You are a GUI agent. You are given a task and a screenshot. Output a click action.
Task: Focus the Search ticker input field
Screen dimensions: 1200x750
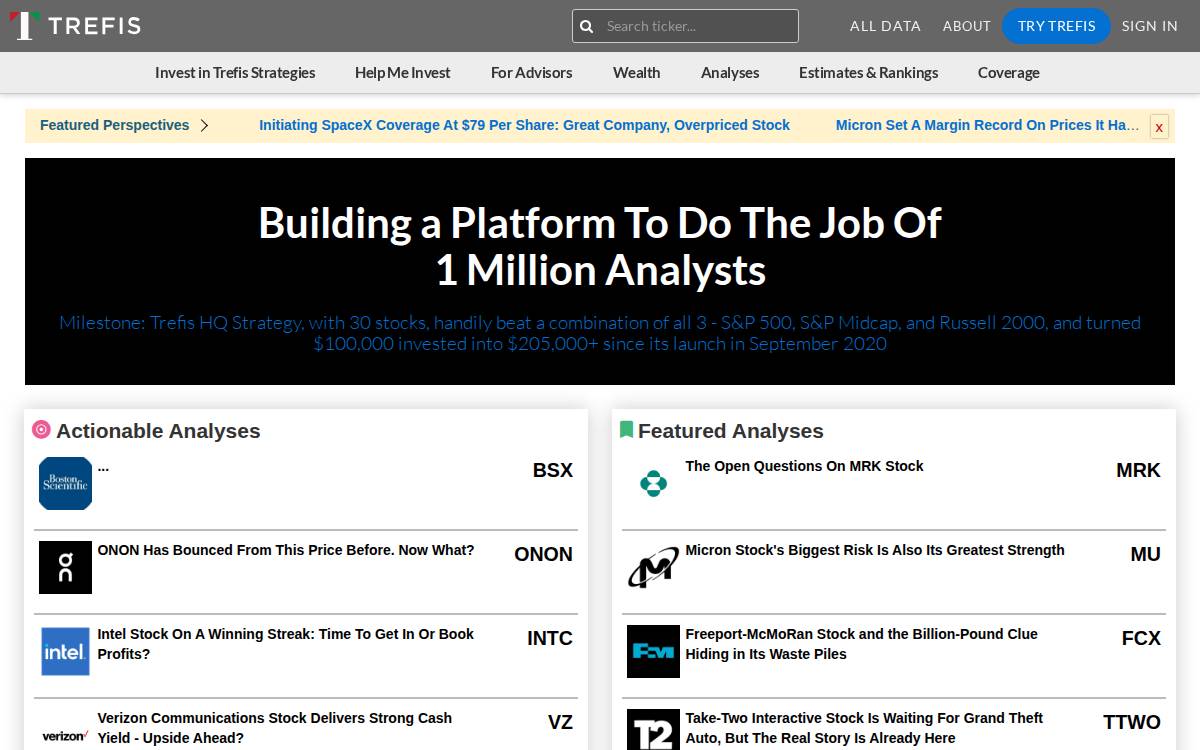685,26
